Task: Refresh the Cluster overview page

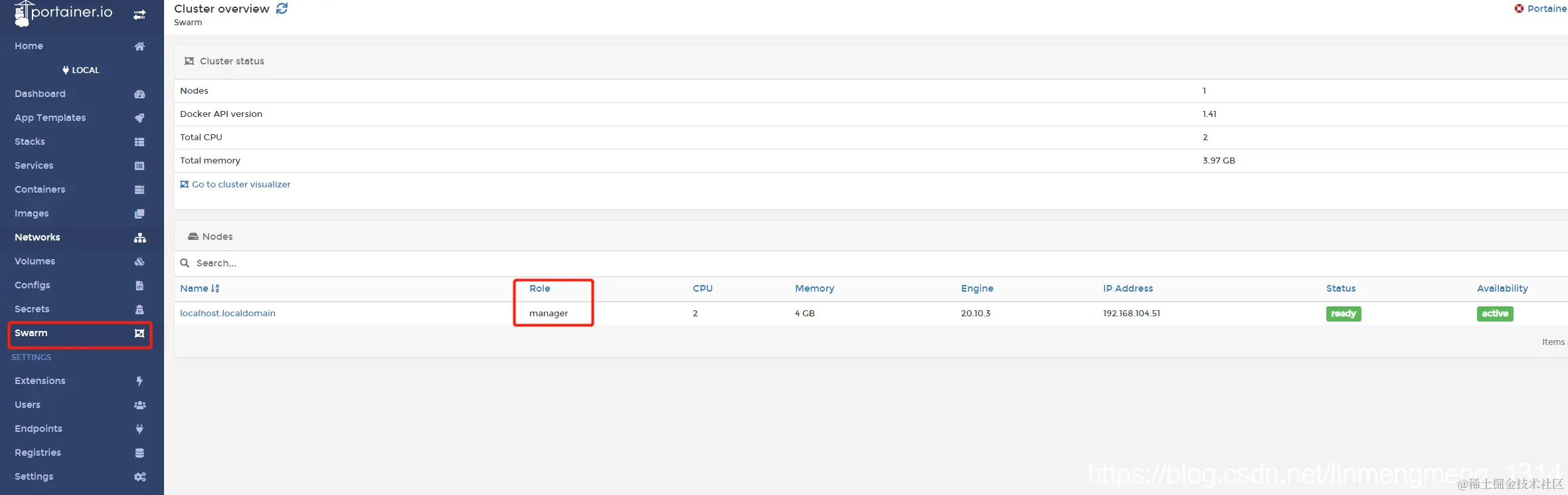Action: pos(282,9)
